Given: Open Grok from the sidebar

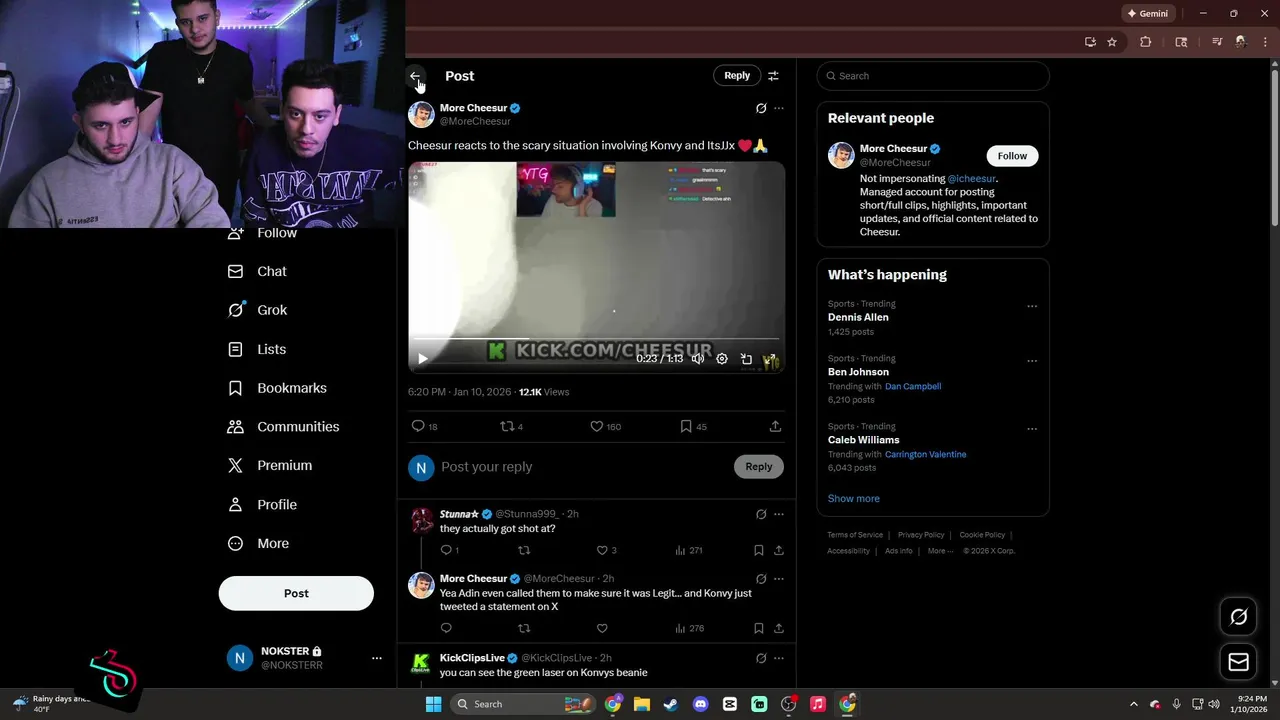Looking at the screenshot, I should (258, 310).
